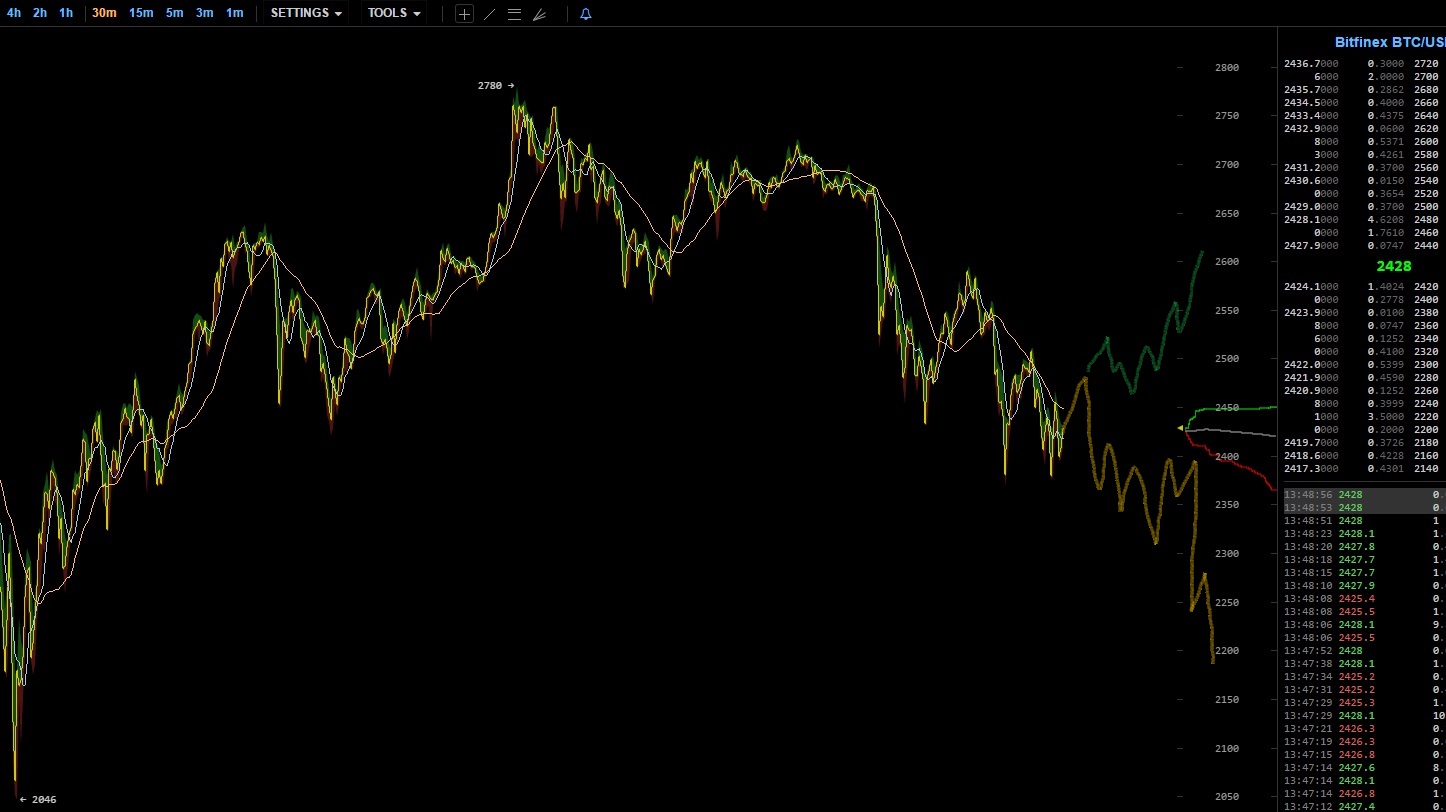
Task: Set the chart interval to 1h
Action: [66, 13]
